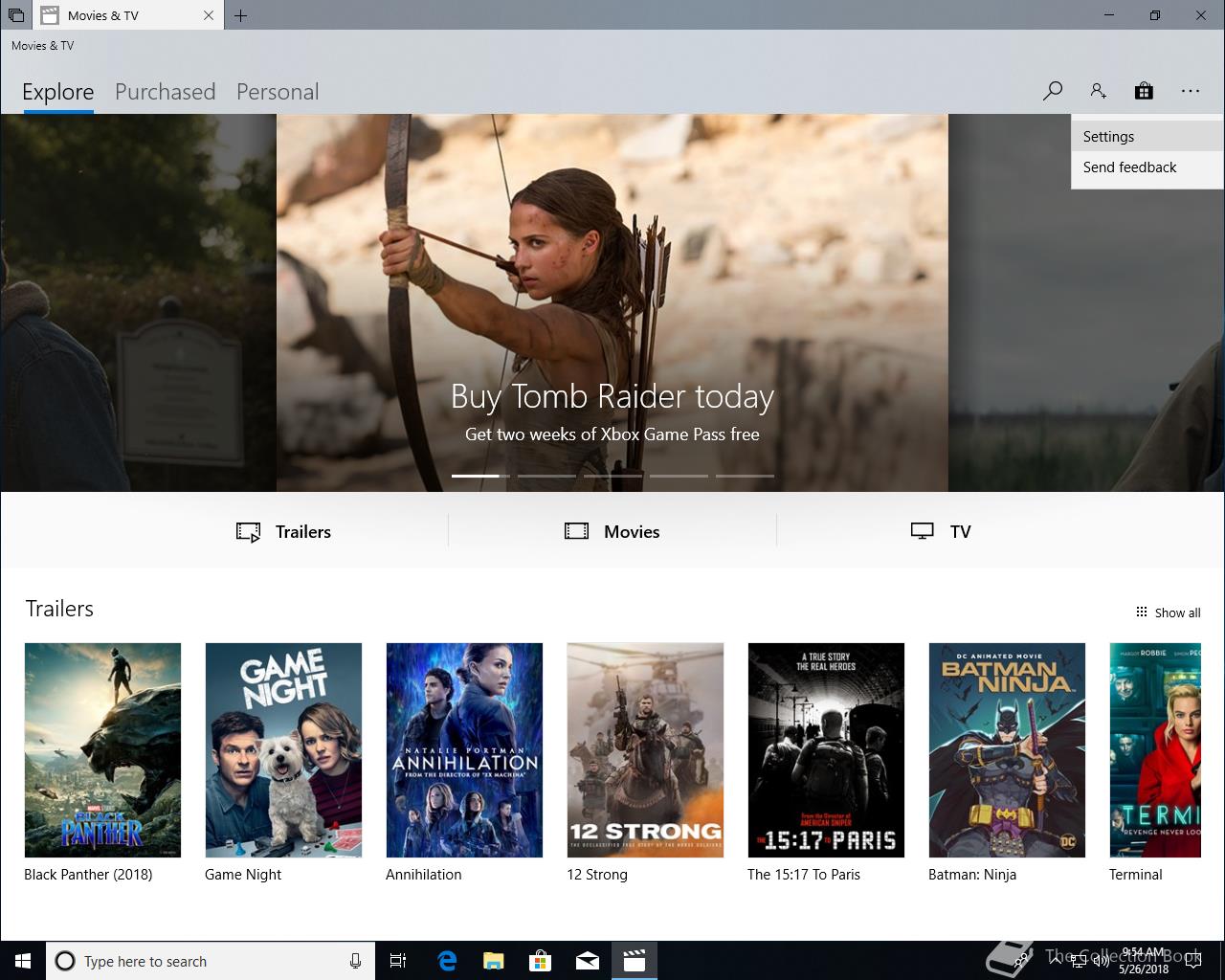The image size is (1225, 980).
Task: Open the Movies category label
Action: pos(632,532)
